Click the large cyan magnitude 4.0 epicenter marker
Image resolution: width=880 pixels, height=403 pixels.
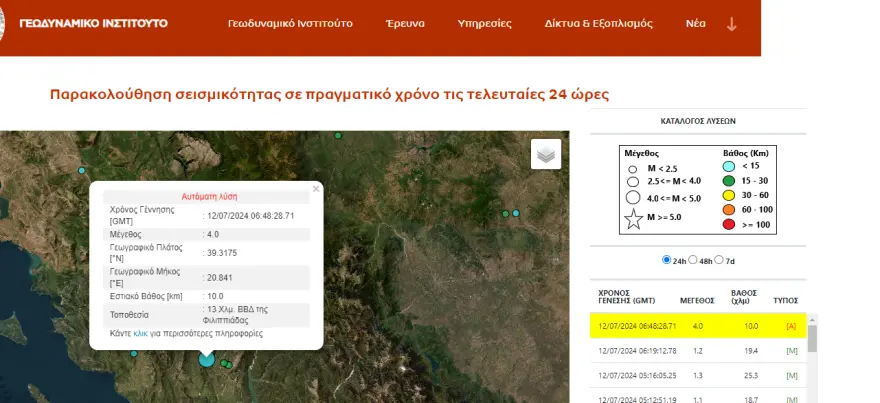[x=207, y=359]
